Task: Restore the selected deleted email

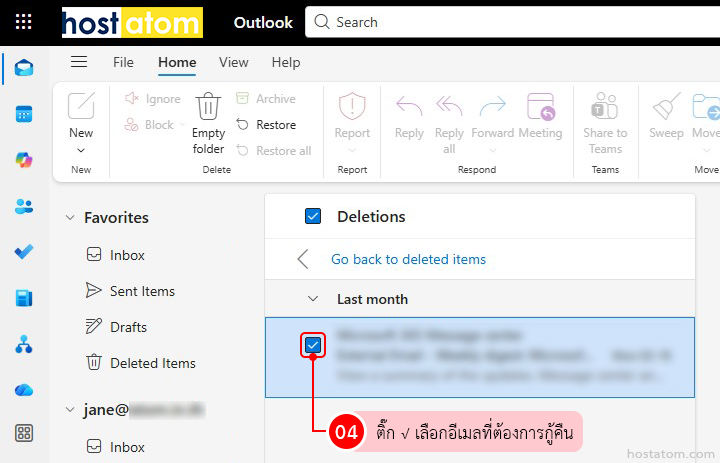Action: point(266,124)
